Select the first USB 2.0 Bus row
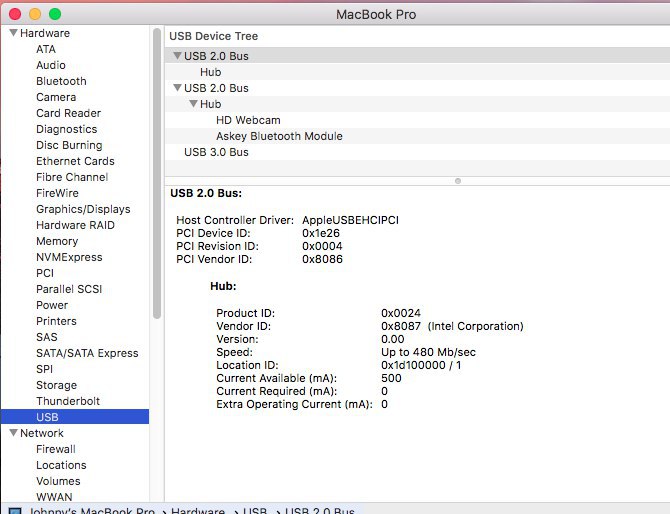Image resolution: width=670 pixels, height=514 pixels. point(417,56)
